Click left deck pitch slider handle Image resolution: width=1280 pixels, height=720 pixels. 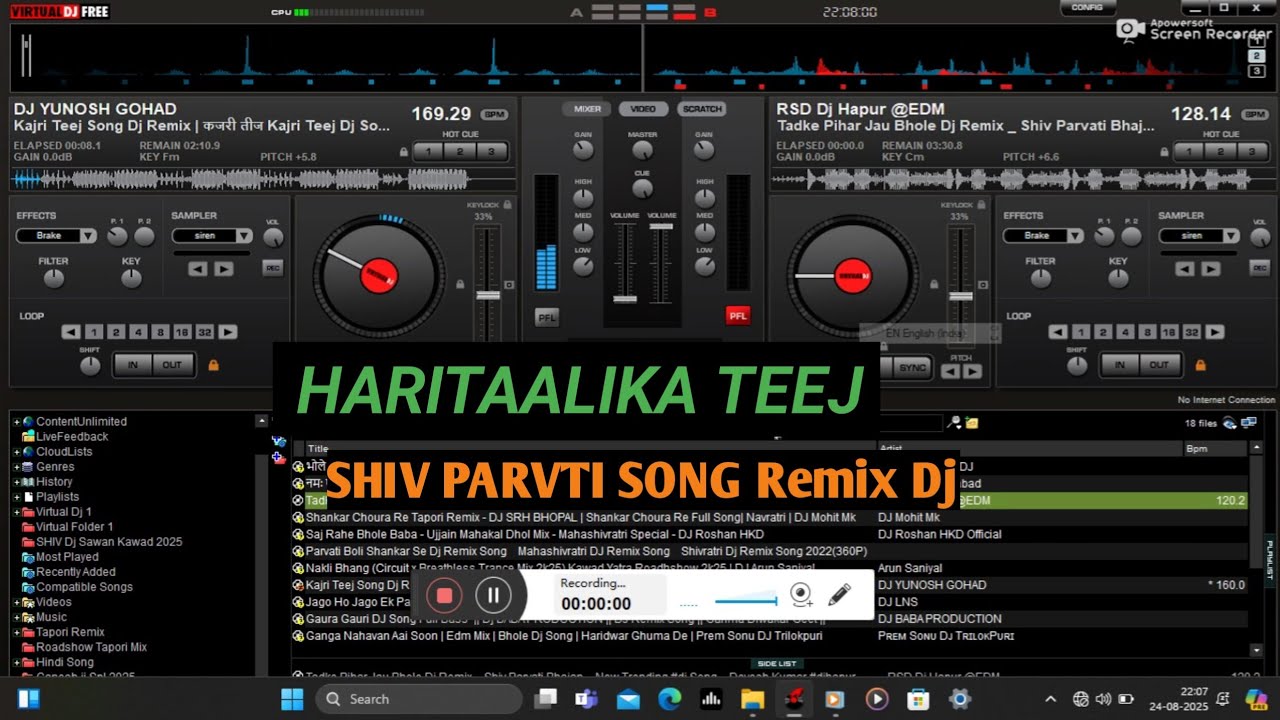pos(487,295)
